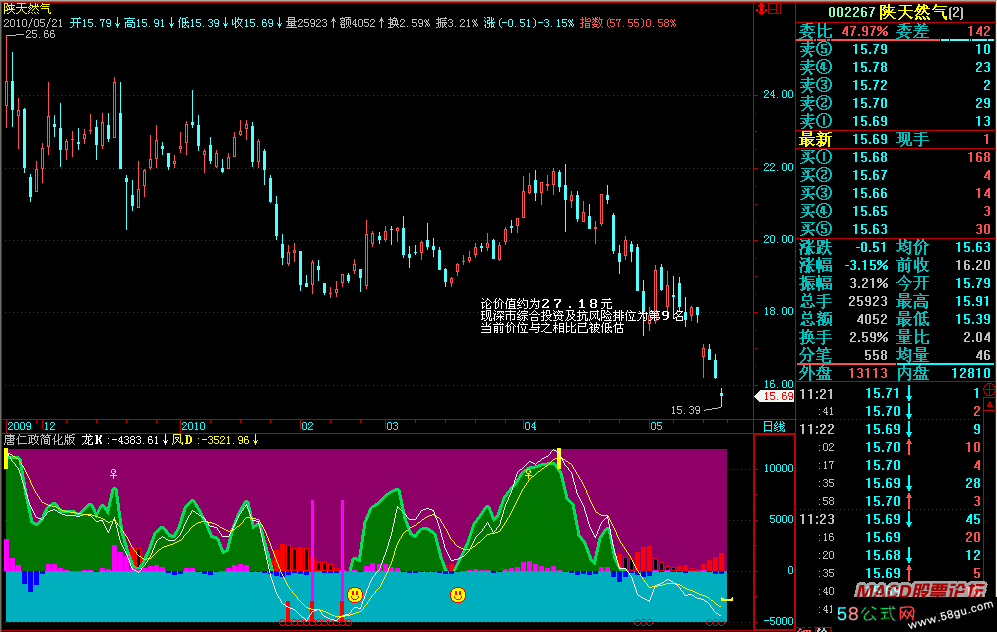The width and height of the screenshot is (997, 632).
Task: Select the yellow bar marker at indicator's left edge
Action: (x=6, y=459)
